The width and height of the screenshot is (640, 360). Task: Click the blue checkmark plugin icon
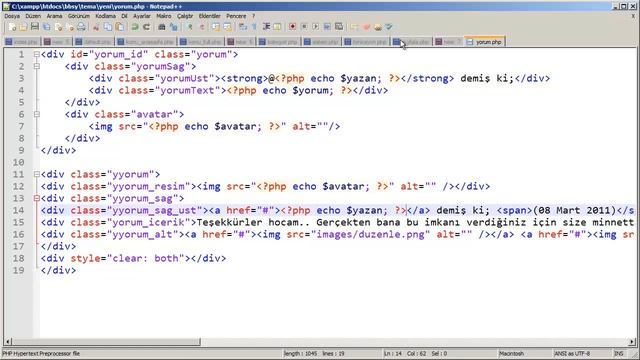(x=389, y=27)
